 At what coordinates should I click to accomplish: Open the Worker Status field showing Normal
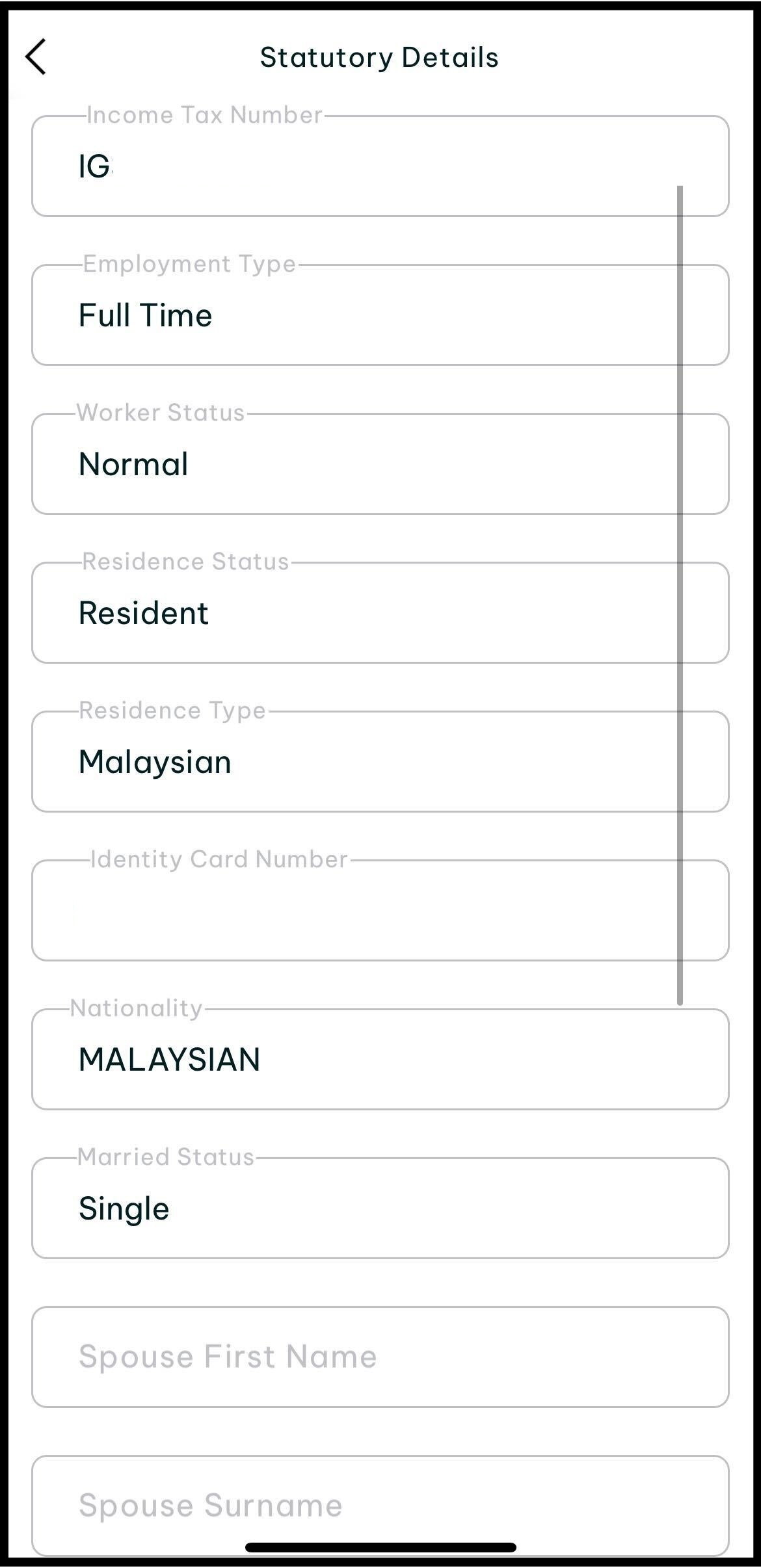380,464
